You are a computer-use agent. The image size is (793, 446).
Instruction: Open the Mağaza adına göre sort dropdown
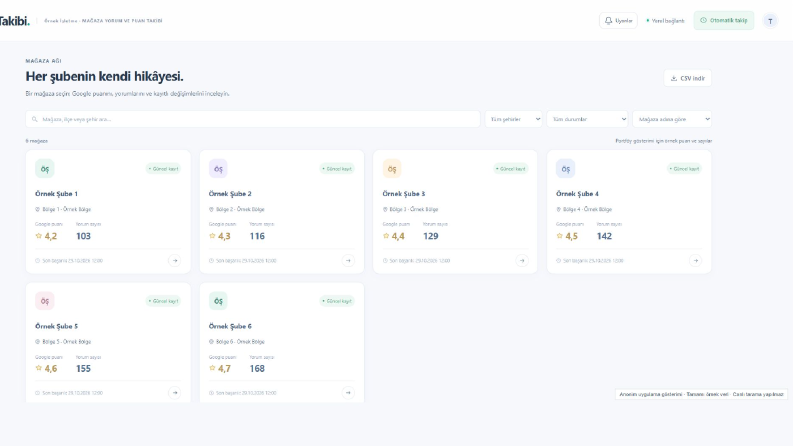672,119
